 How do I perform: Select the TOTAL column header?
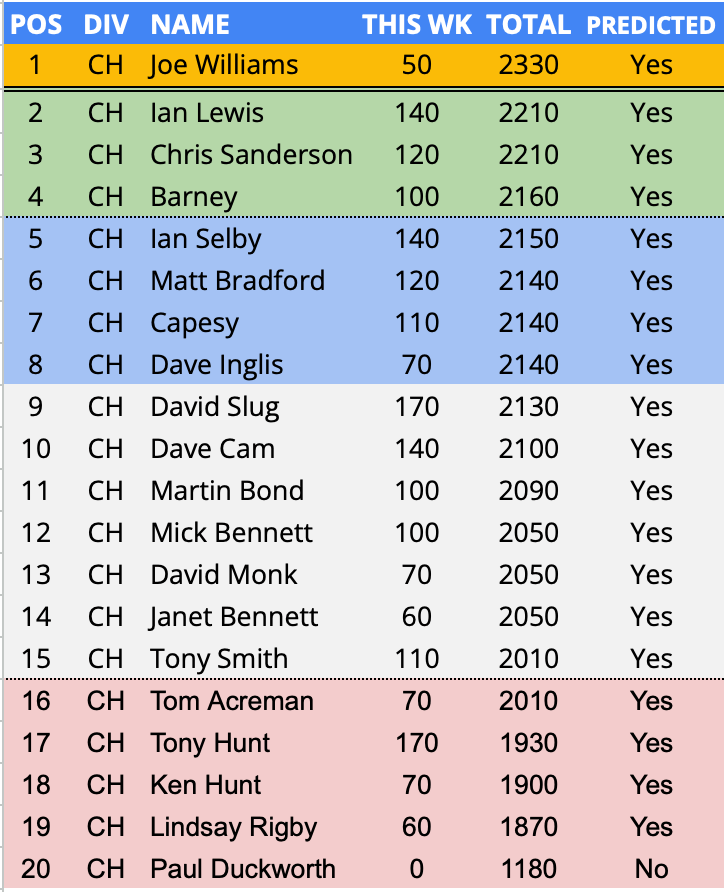(x=528, y=24)
